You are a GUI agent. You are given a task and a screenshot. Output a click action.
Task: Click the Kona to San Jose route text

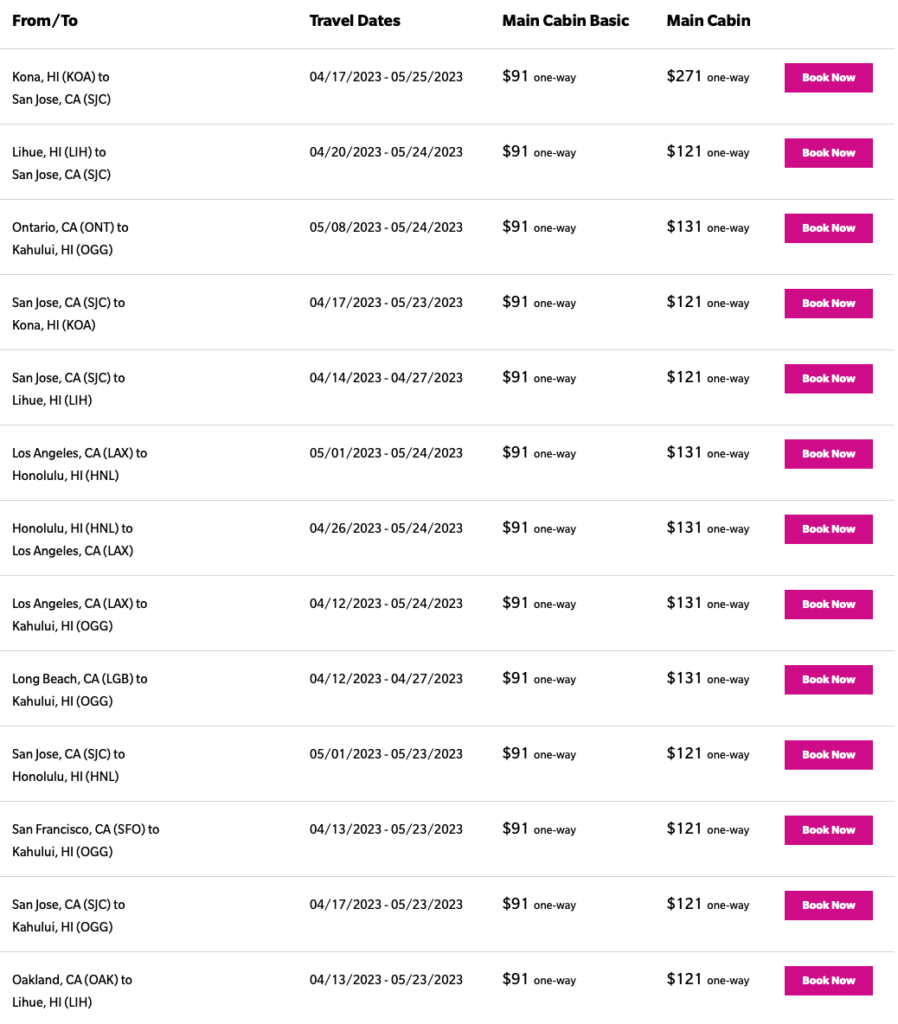[61, 88]
